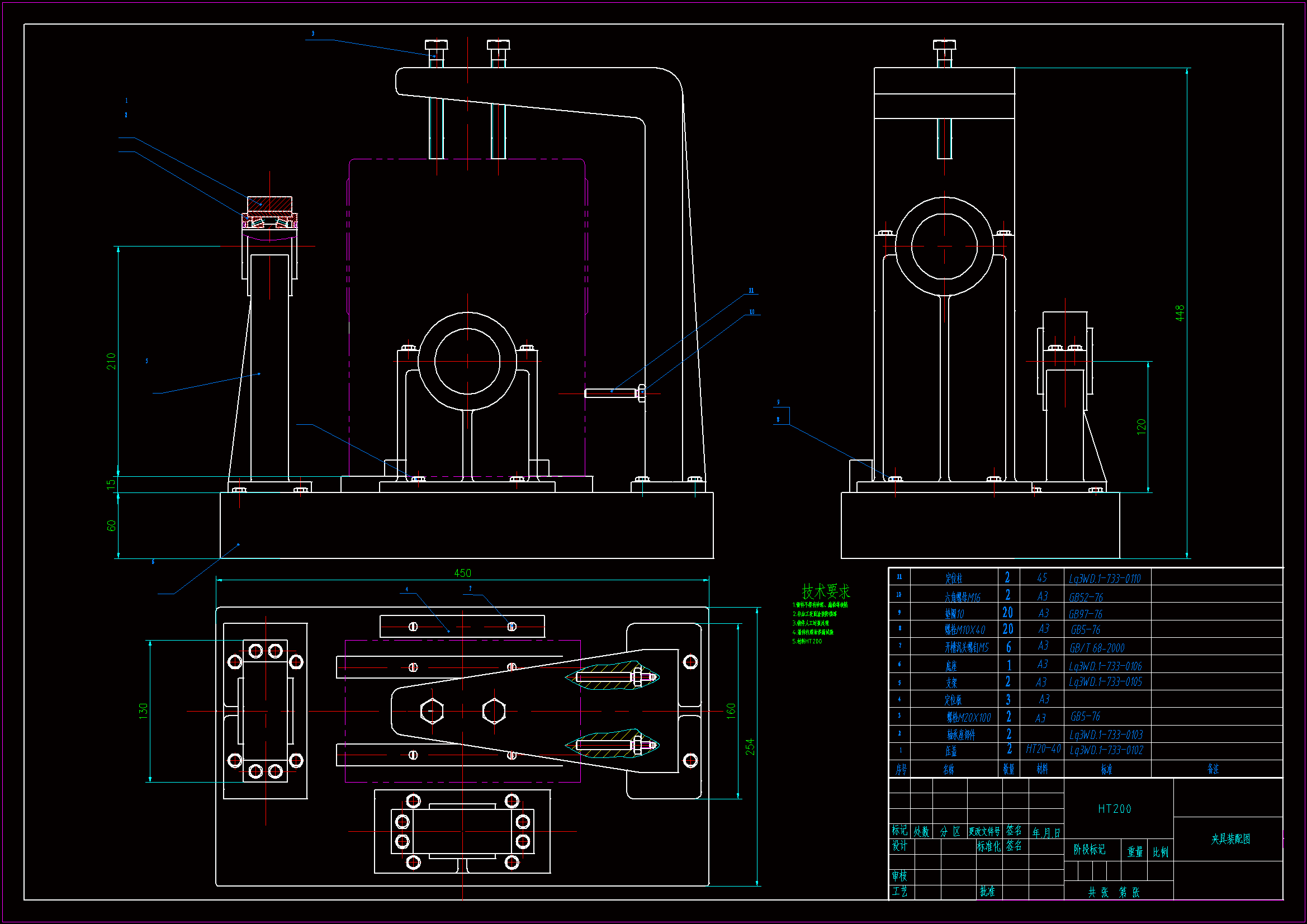Select the 448 height dimension label
1307x924 pixels.
point(1180,312)
